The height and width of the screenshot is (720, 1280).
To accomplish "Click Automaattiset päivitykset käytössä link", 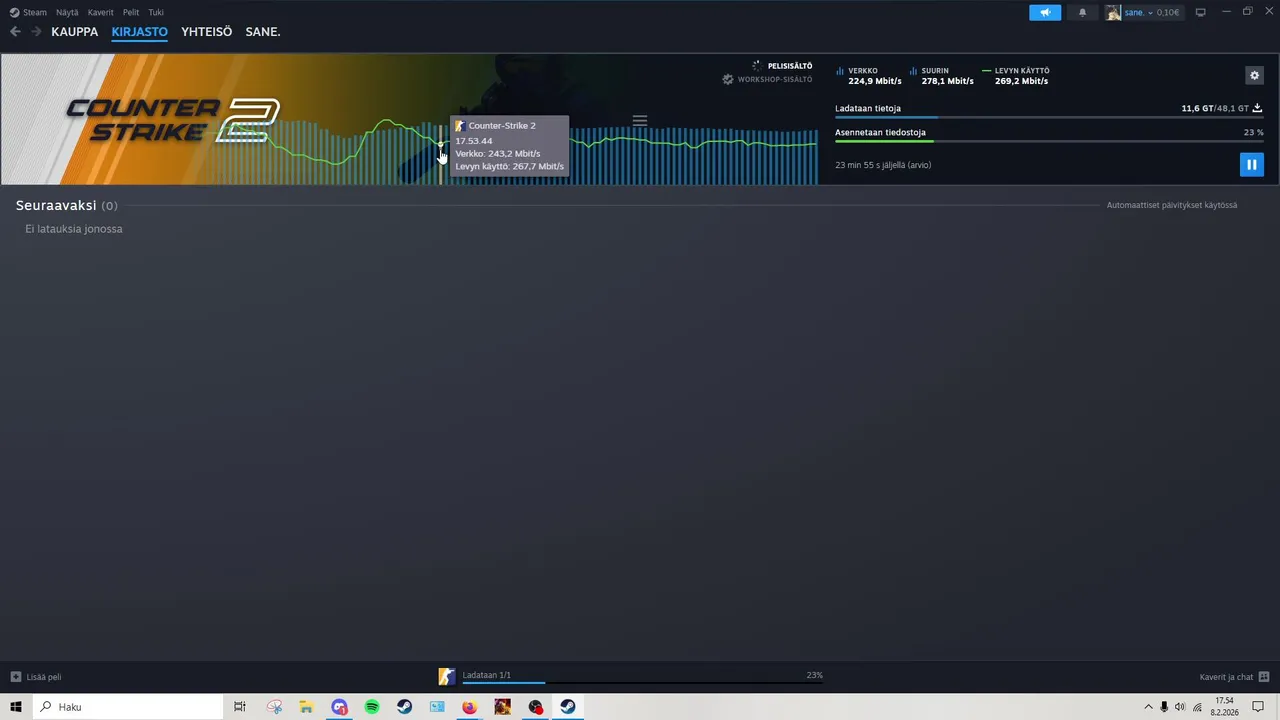I will tap(1172, 205).
